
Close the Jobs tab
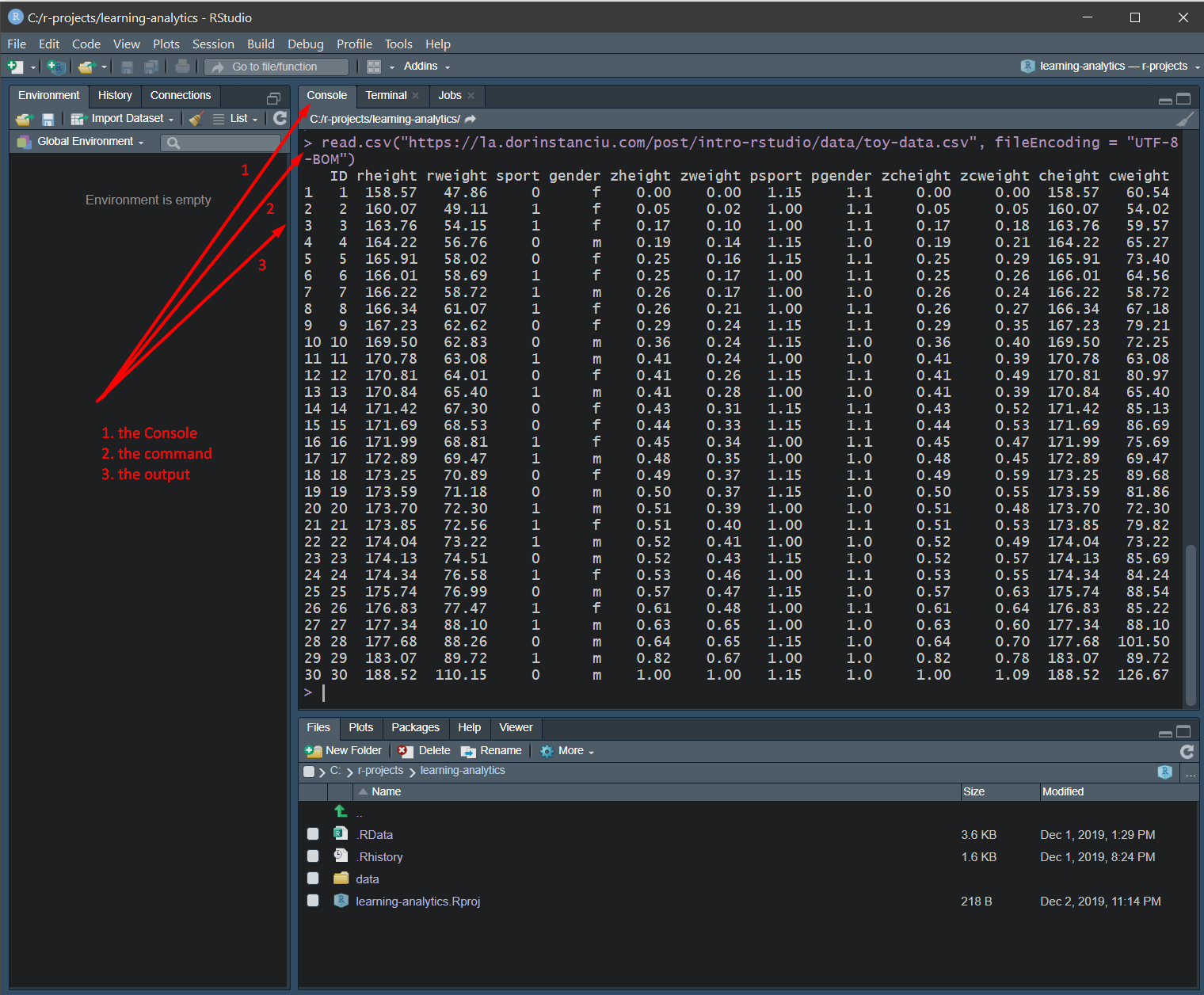[x=471, y=95]
